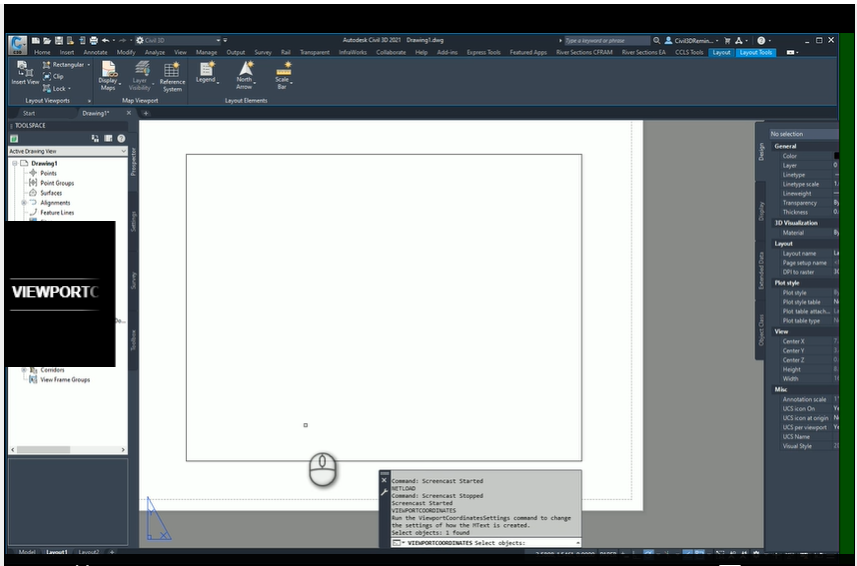Image resolution: width=857 pixels, height=566 pixels.
Task: Expand the Layout Viewports panel launcher arrow
Action: [x=89, y=101]
